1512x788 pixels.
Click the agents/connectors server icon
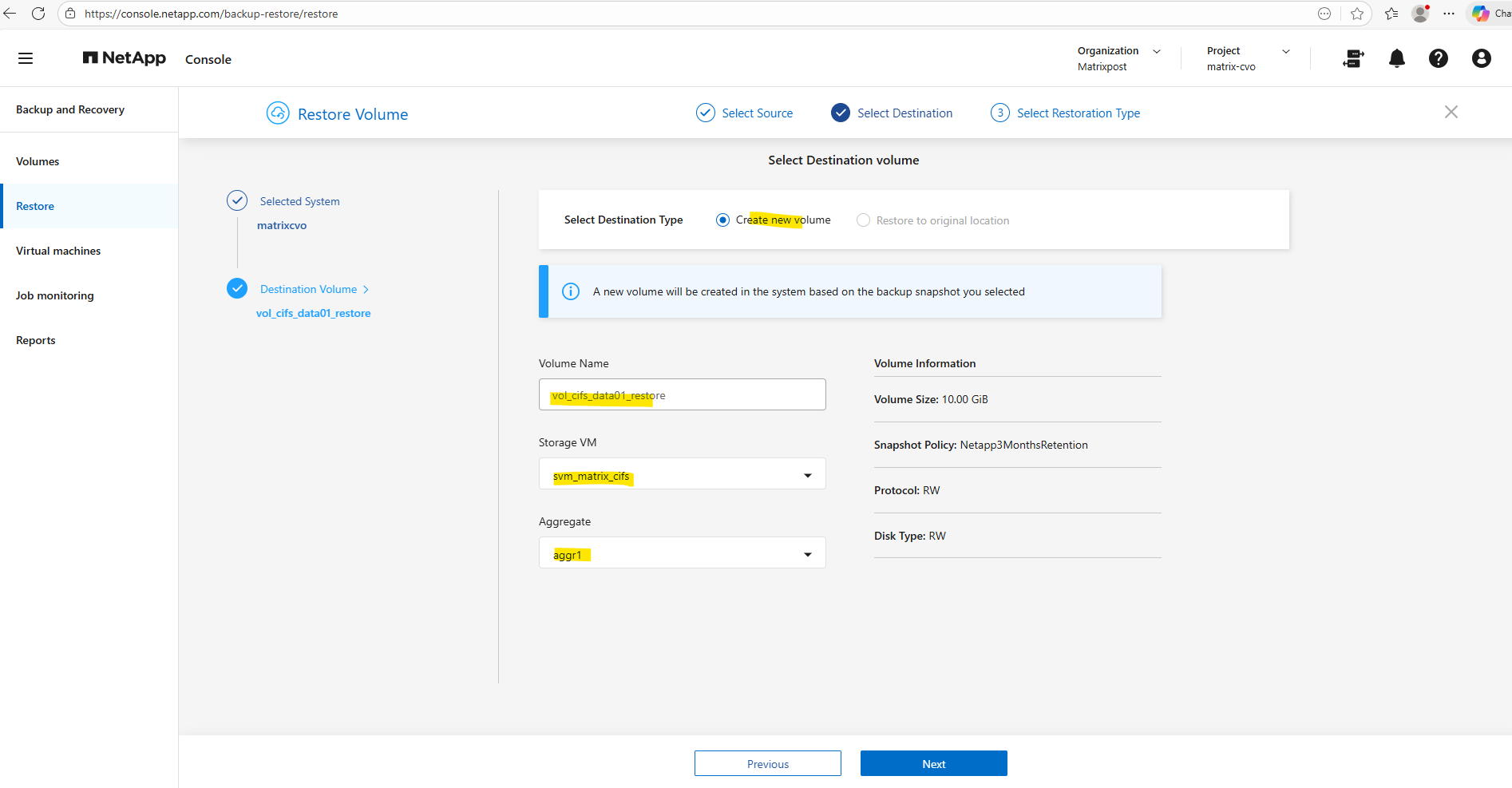point(1353,58)
